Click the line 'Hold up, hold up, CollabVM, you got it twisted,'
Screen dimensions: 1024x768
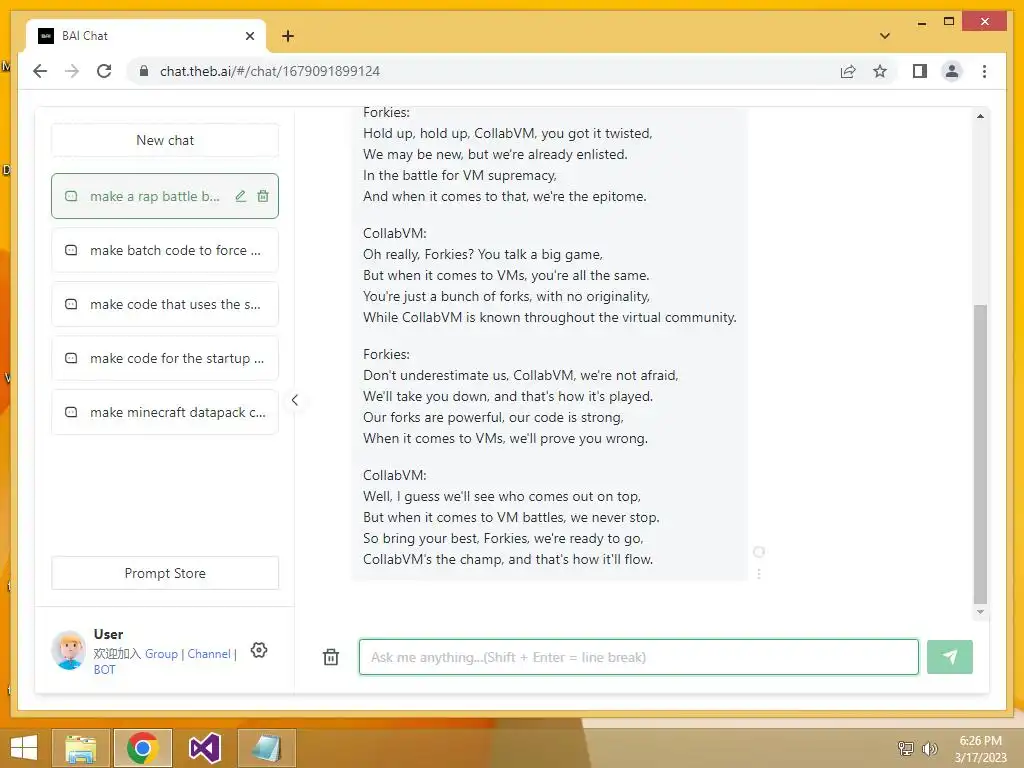(x=507, y=133)
